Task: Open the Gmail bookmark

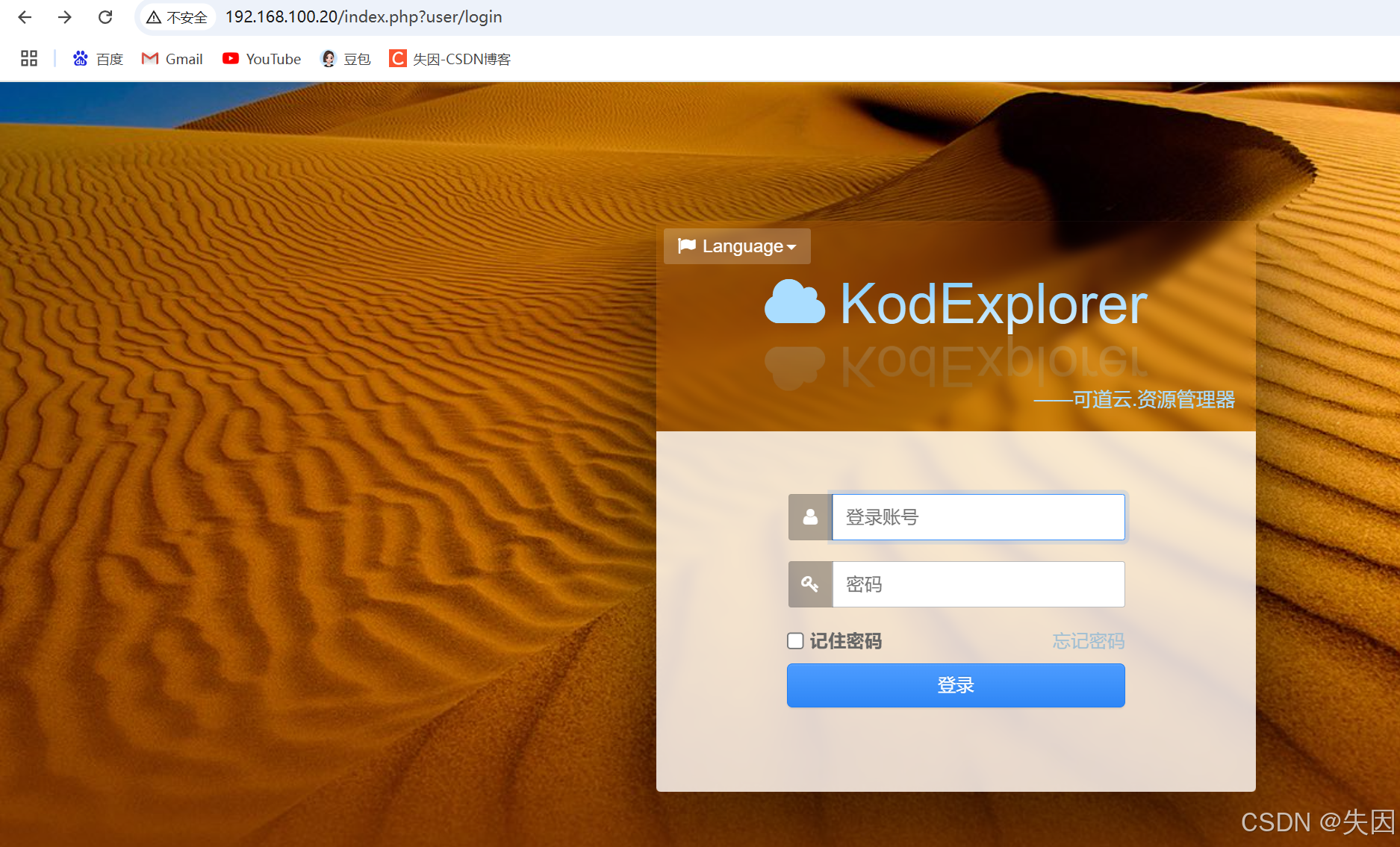Action: click(x=172, y=59)
